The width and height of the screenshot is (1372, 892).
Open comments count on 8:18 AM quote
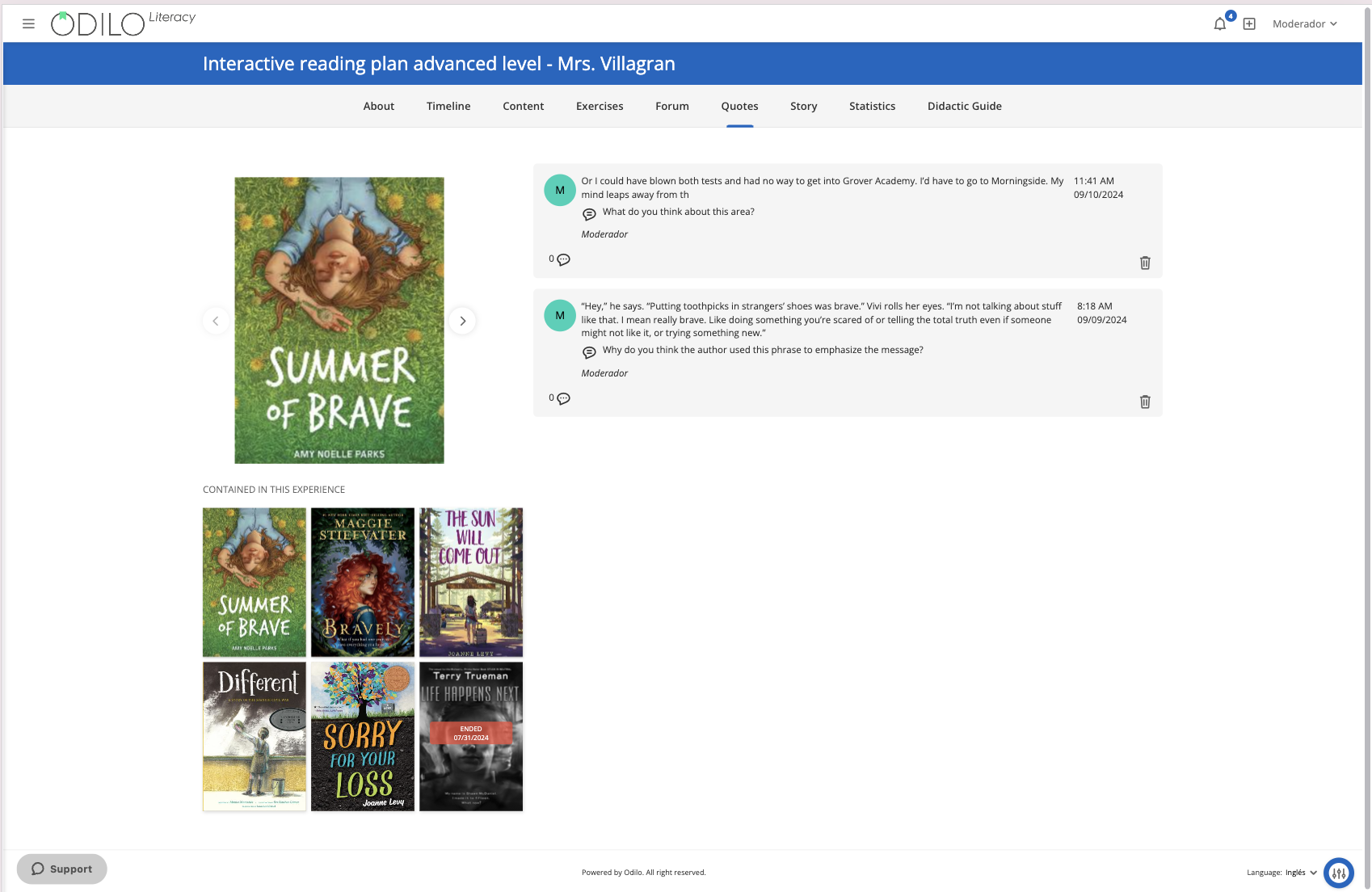coord(560,398)
